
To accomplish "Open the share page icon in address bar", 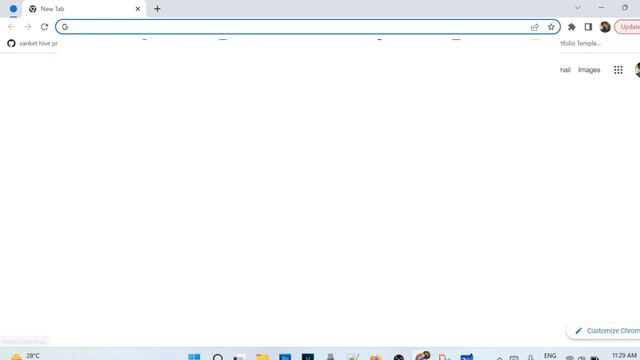I will (534, 27).
